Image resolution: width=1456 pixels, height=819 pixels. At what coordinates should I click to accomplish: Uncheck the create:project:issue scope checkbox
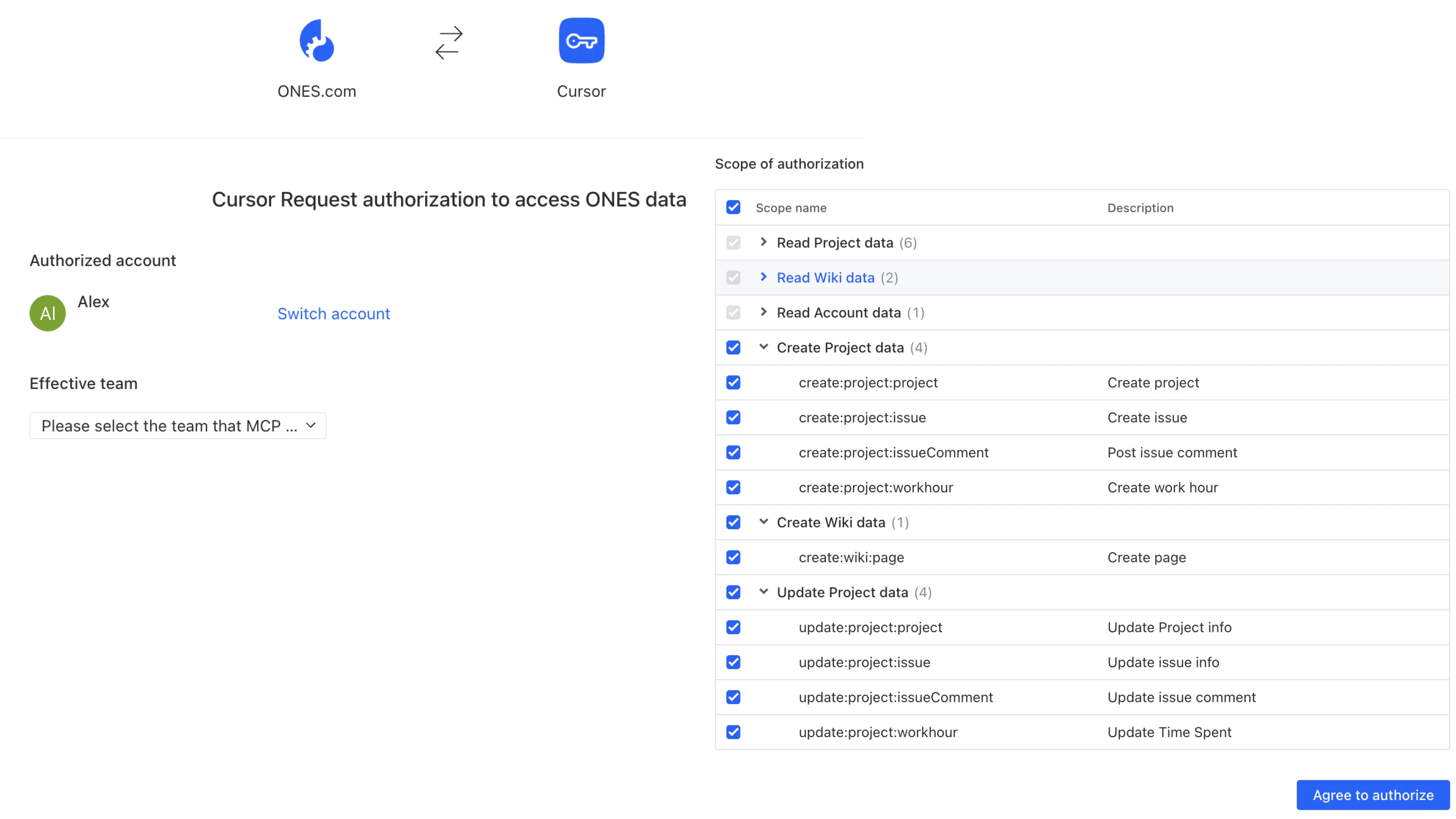733,417
